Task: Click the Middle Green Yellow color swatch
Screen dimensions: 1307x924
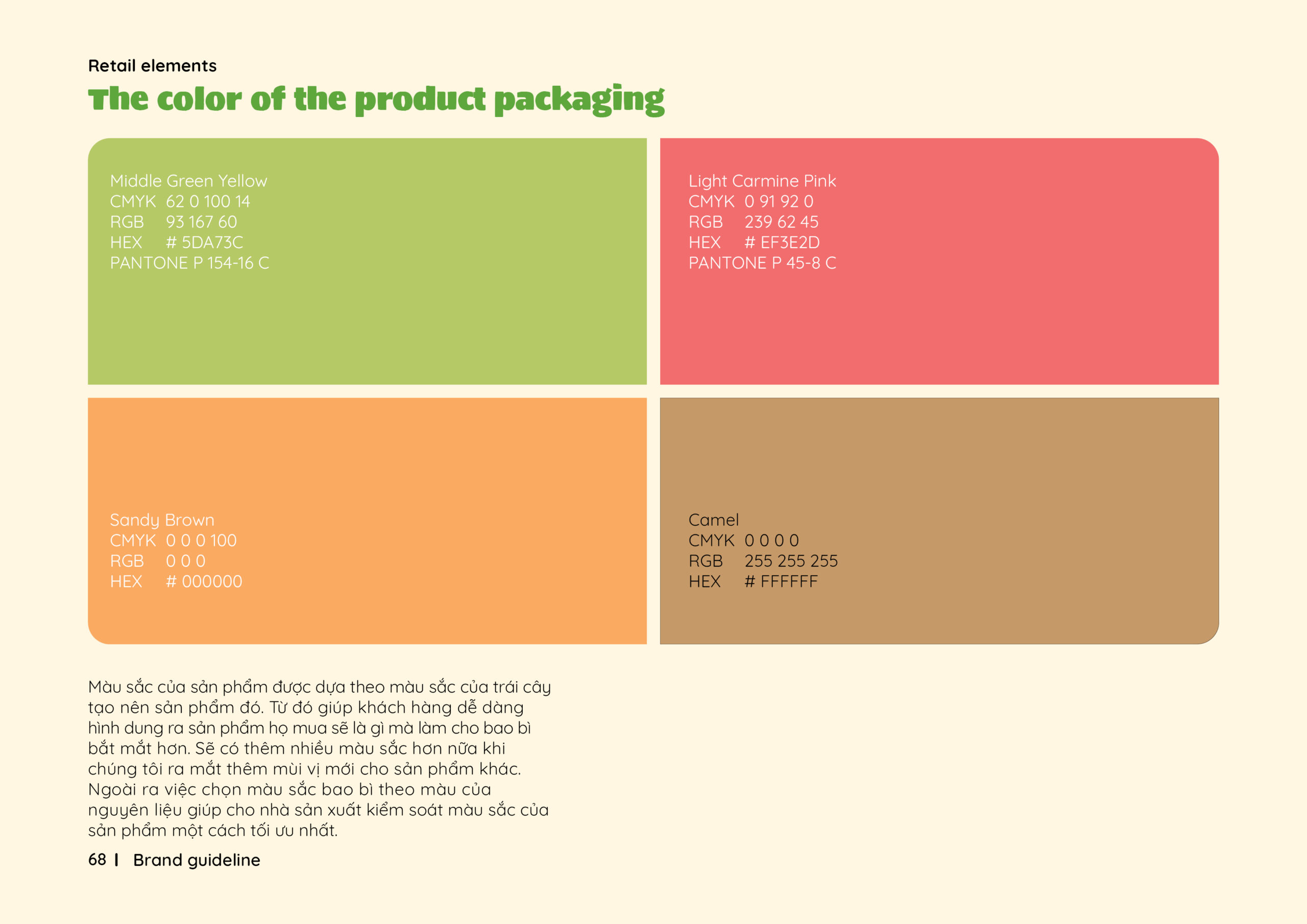Action: [x=367, y=261]
